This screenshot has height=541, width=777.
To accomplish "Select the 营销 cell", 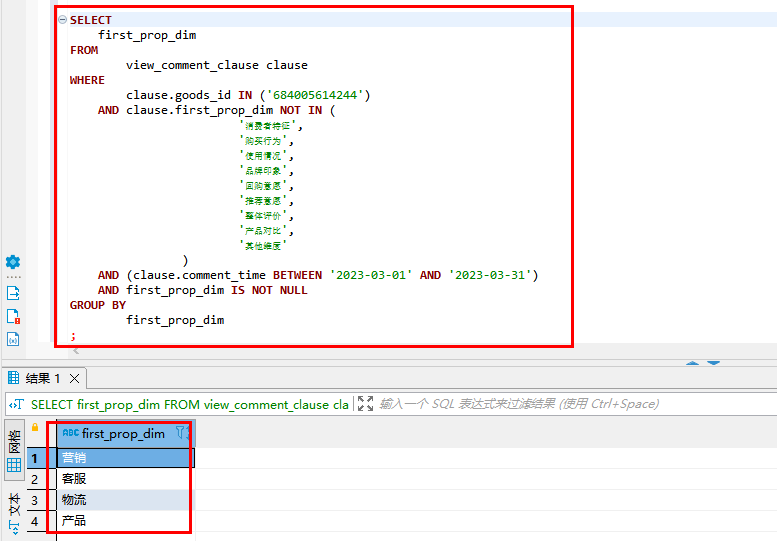I will click(x=126, y=458).
